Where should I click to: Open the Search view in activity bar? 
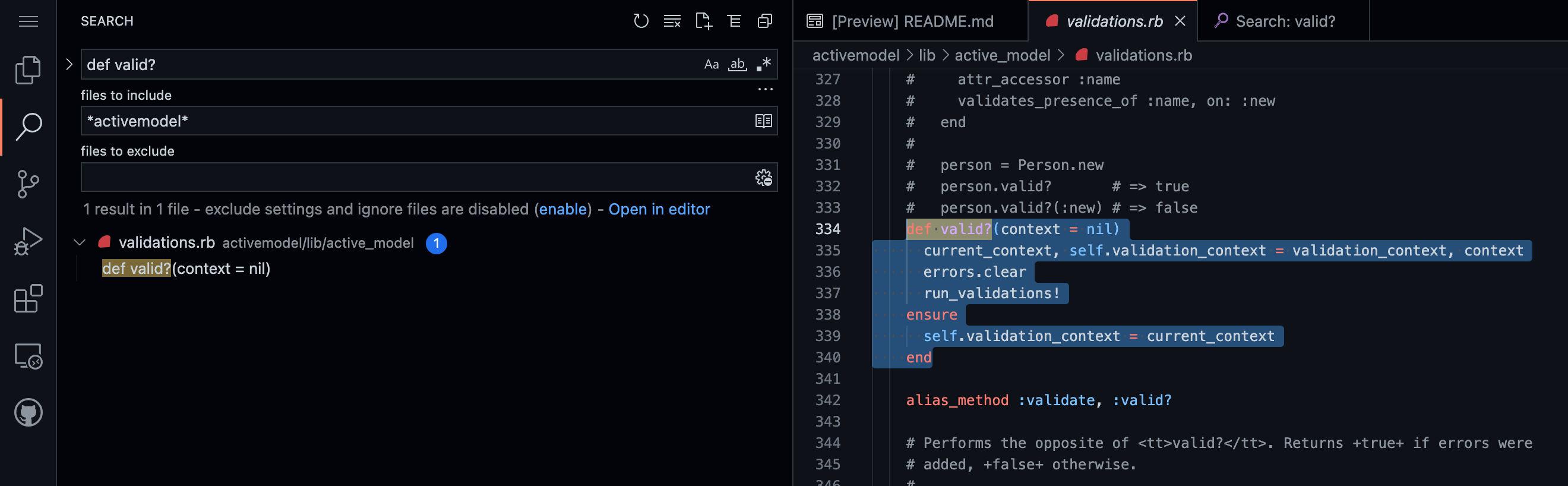click(x=28, y=127)
